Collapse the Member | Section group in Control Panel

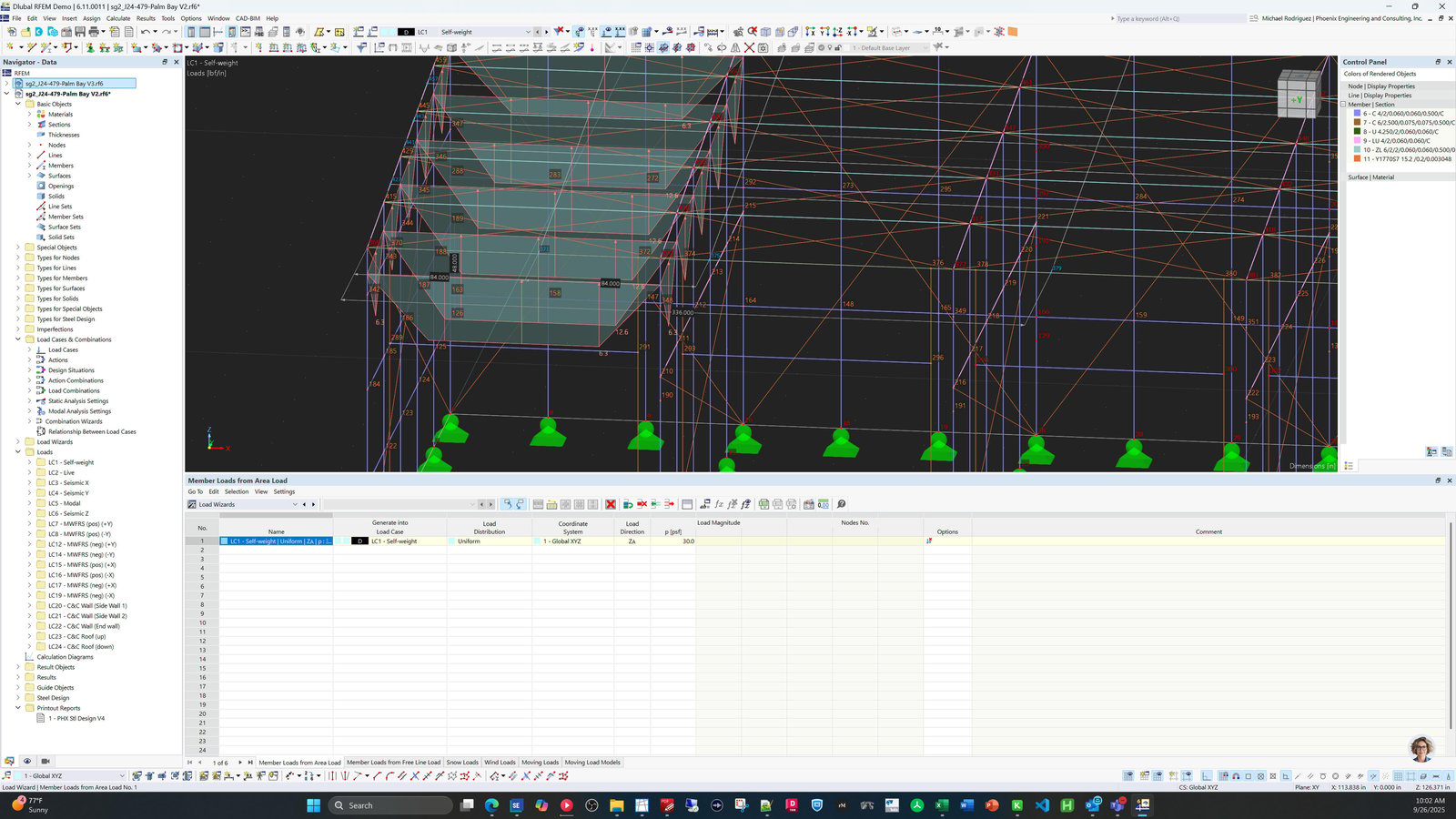click(x=1343, y=105)
